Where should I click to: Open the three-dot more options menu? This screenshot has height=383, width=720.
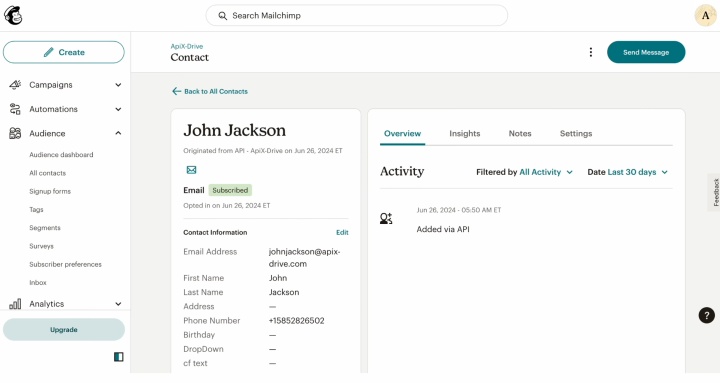pos(591,52)
